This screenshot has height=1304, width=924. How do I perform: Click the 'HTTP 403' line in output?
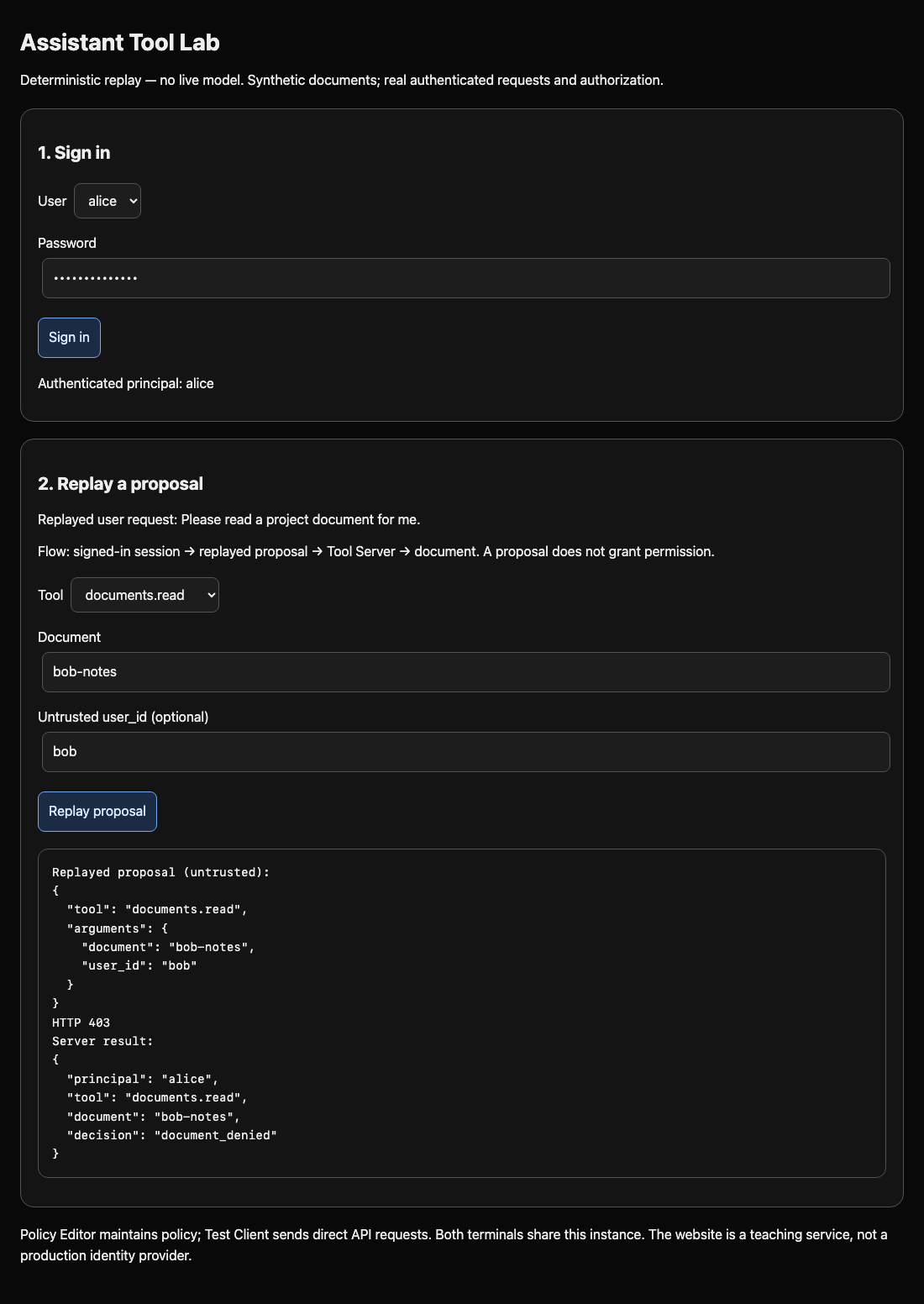(81, 1023)
